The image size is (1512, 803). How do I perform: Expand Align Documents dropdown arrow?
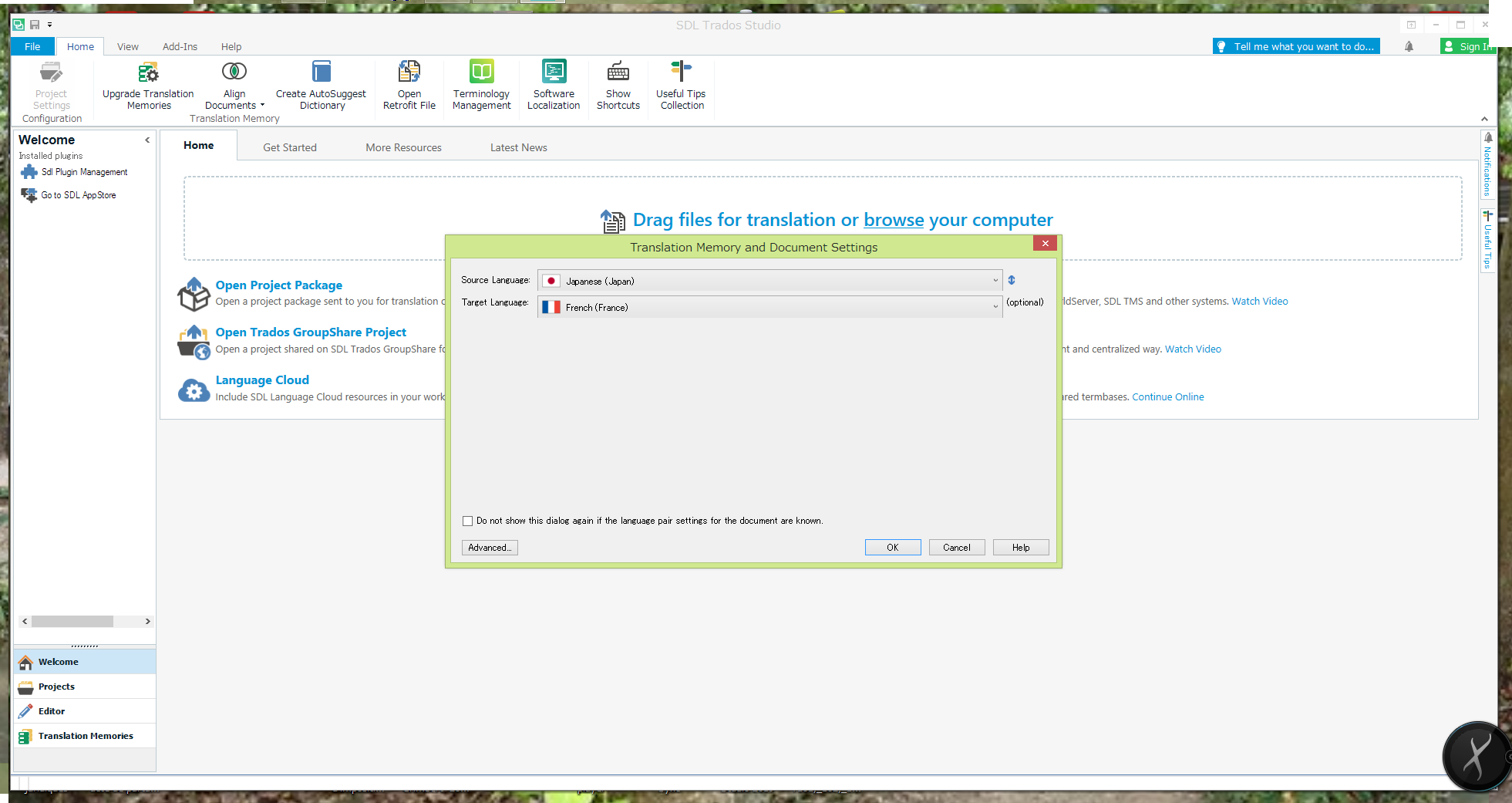click(262, 106)
